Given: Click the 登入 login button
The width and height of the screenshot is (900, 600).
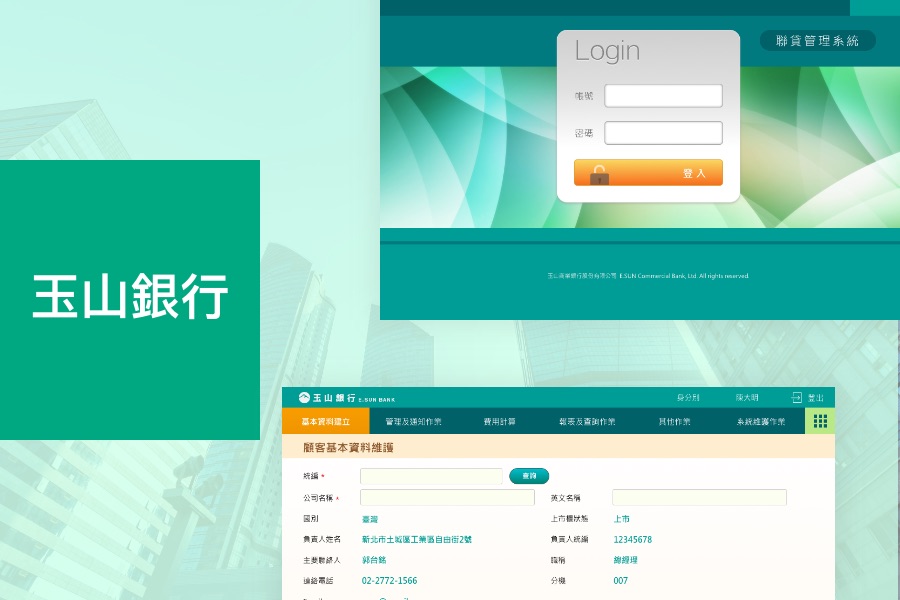Looking at the screenshot, I should [x=648, y=173].
